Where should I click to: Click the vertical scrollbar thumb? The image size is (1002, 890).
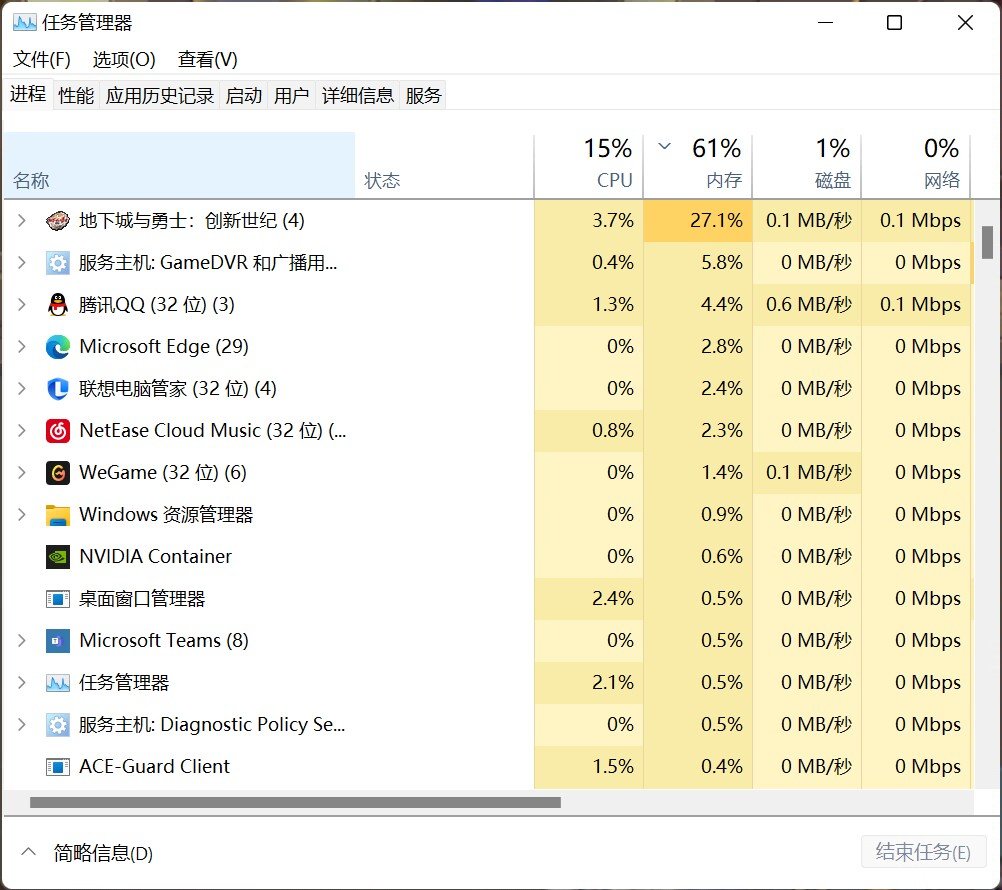987,242
